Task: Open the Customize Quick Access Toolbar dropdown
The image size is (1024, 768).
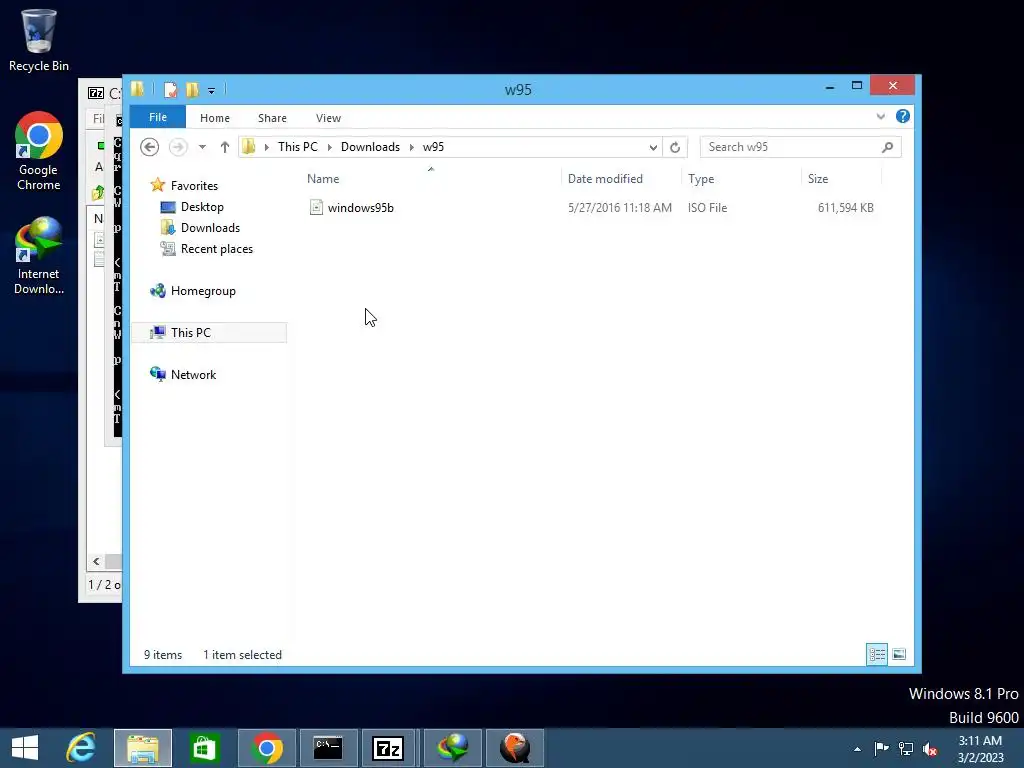Action: pyautogui.click(x=212, y=91)
